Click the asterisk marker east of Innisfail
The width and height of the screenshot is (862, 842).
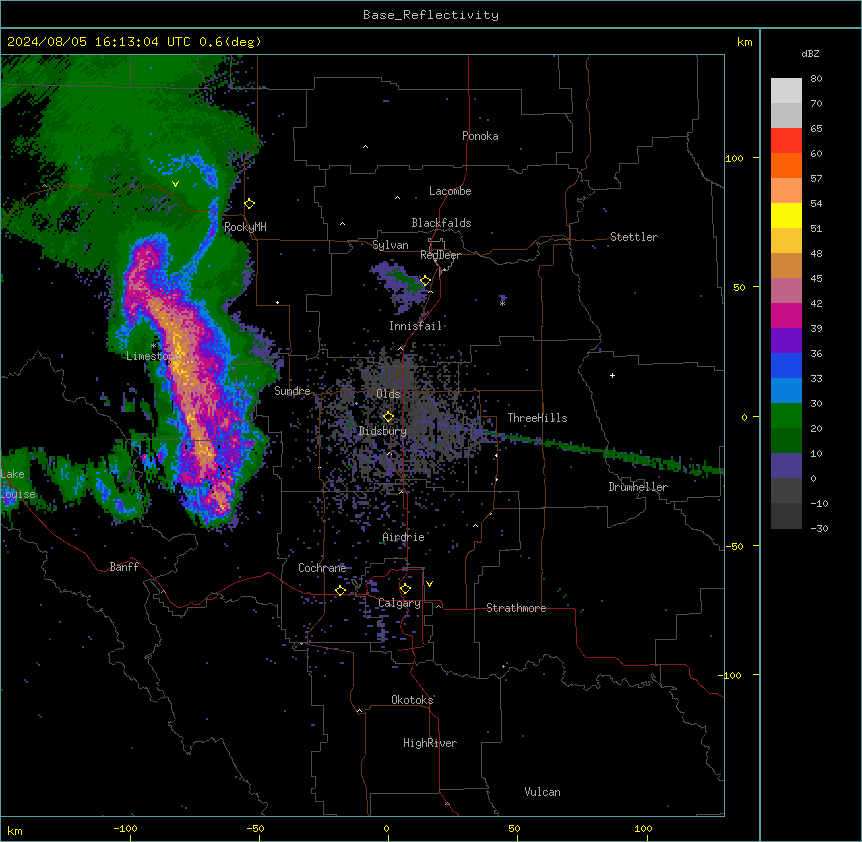coord(502,303)
